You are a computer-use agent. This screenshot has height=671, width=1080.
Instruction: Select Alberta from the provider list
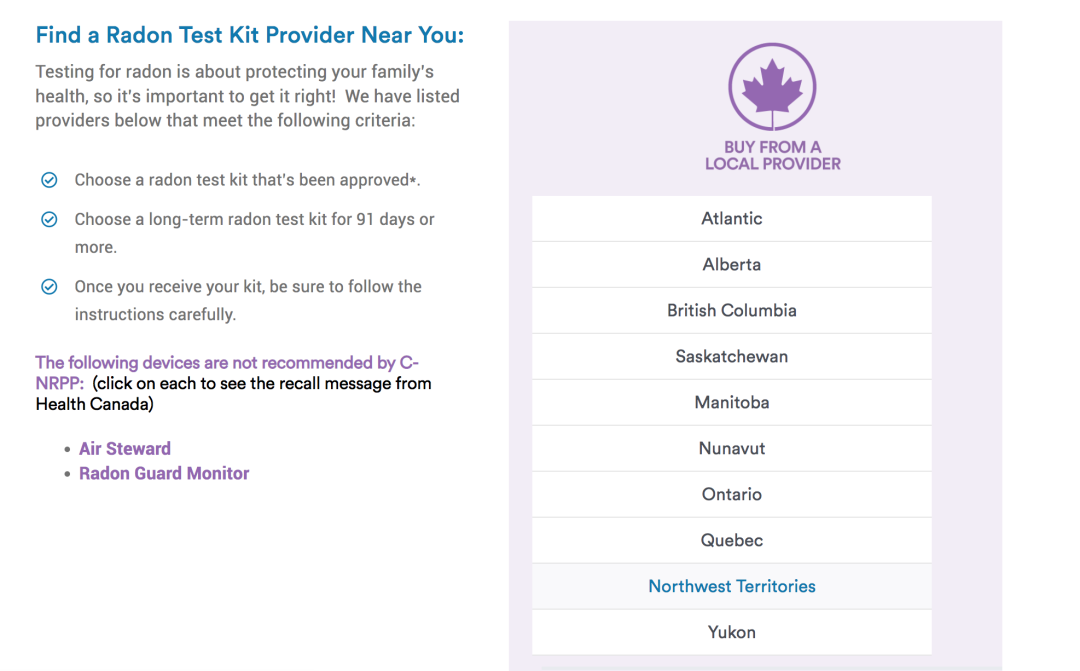[731, 265]
